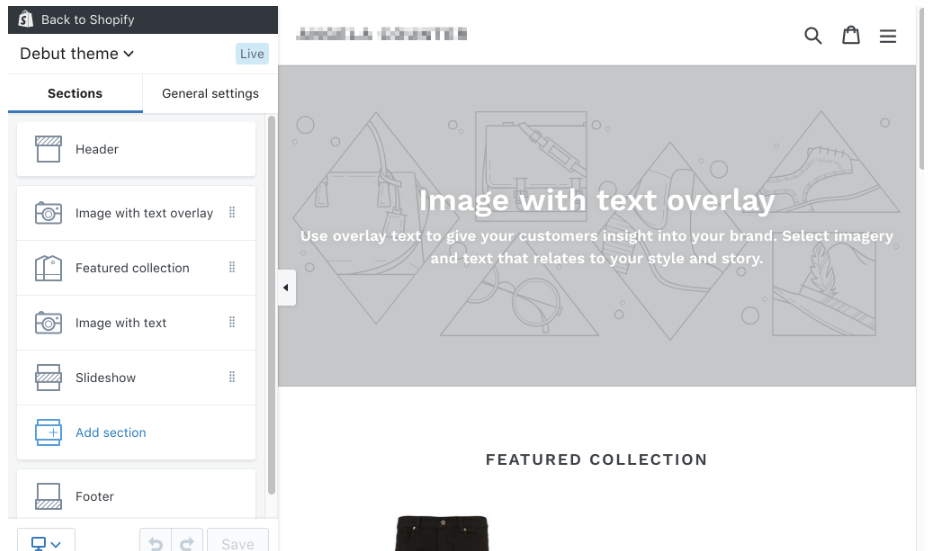Switch to the Sections tab
The width and height of the screenshot is (936, 551).
75,93
